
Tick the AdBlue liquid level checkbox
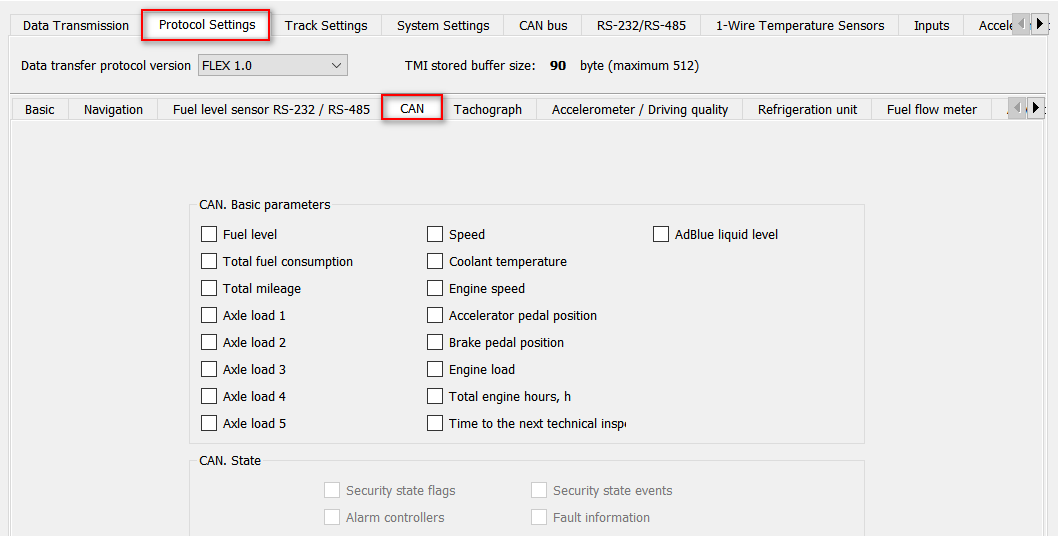click(661, 234)
